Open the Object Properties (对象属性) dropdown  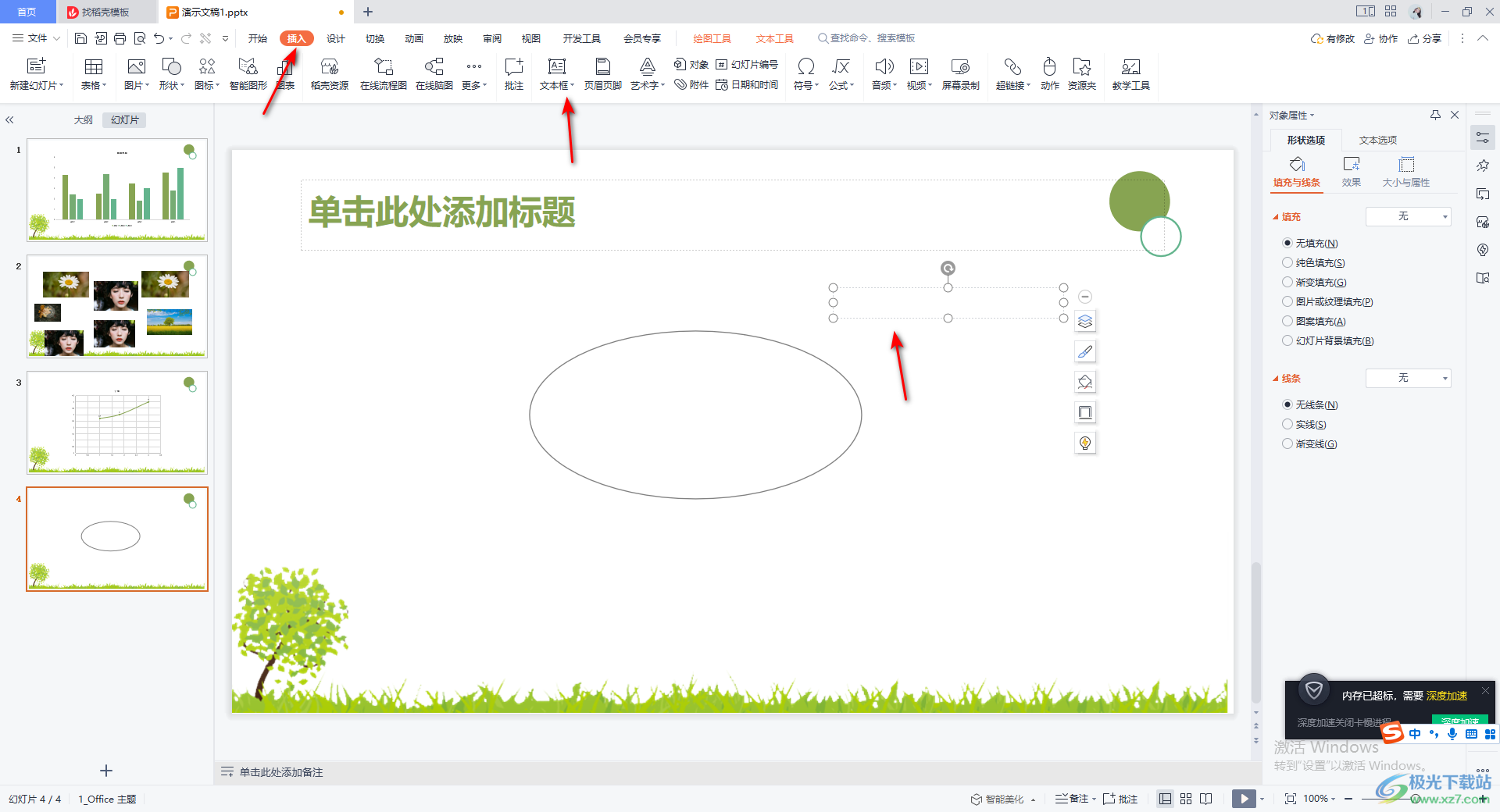tap(1291, 116)
